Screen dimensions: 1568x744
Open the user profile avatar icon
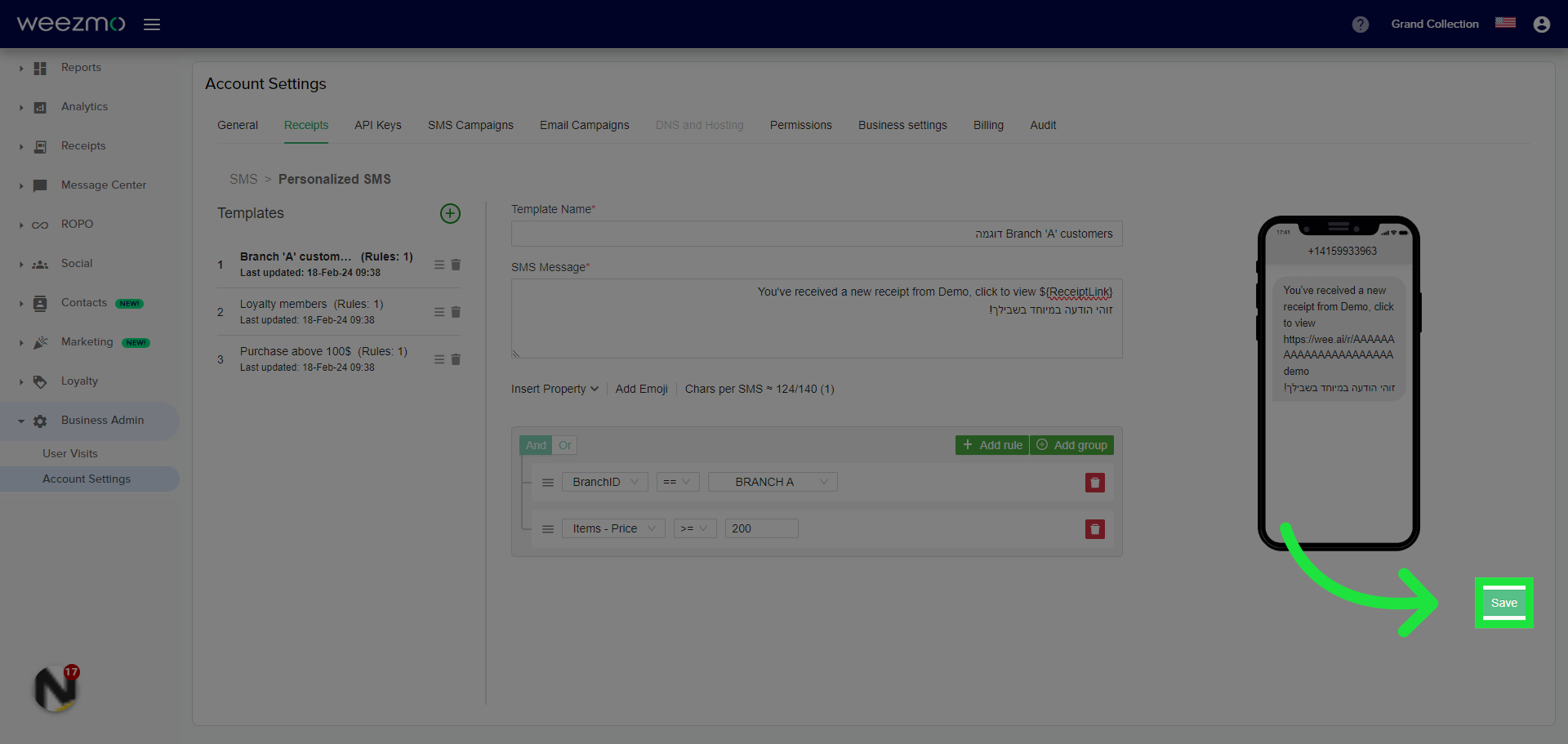click(x=1542, y=25)
